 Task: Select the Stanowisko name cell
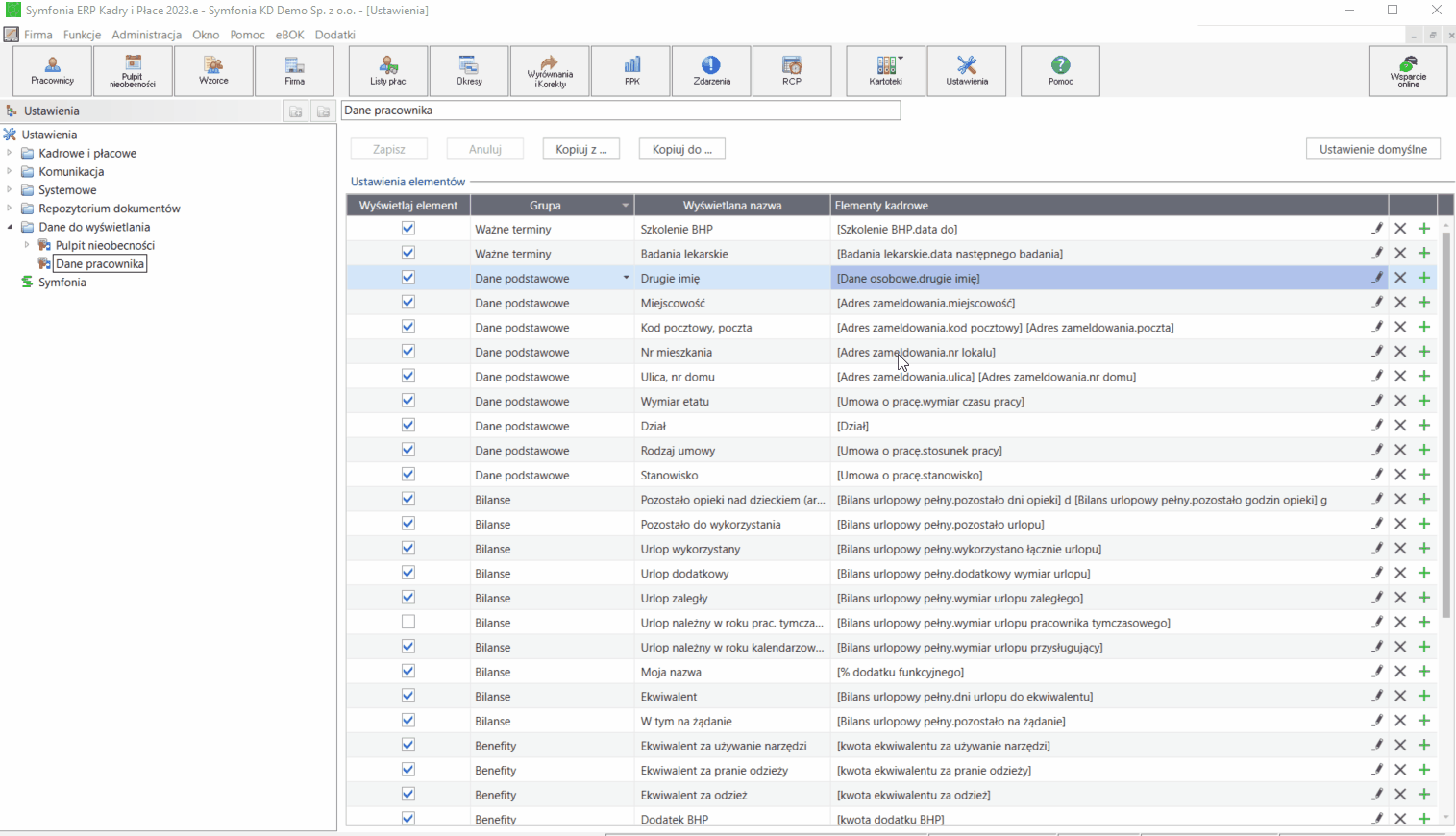click(x=732, y=475)
